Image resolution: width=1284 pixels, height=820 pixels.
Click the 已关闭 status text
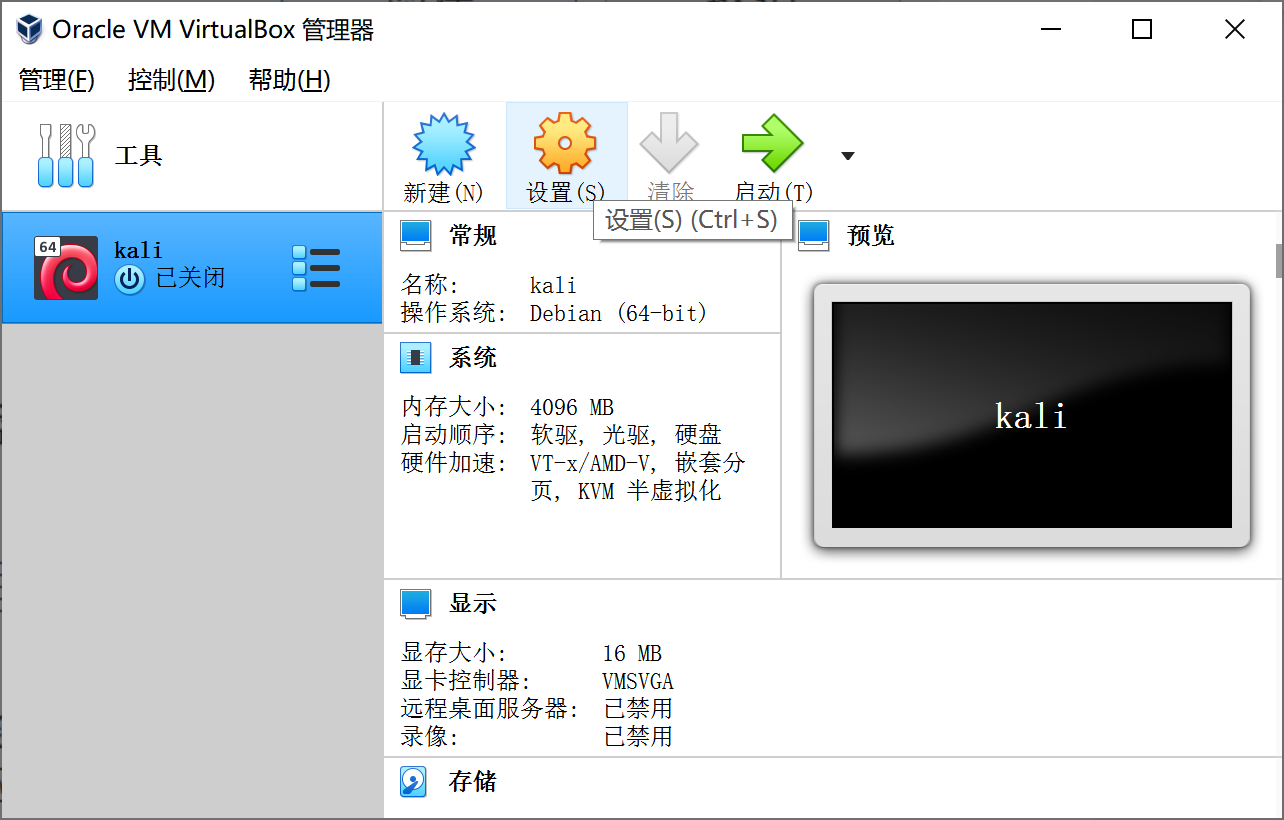pyautogui.click(x=191, y=278)
